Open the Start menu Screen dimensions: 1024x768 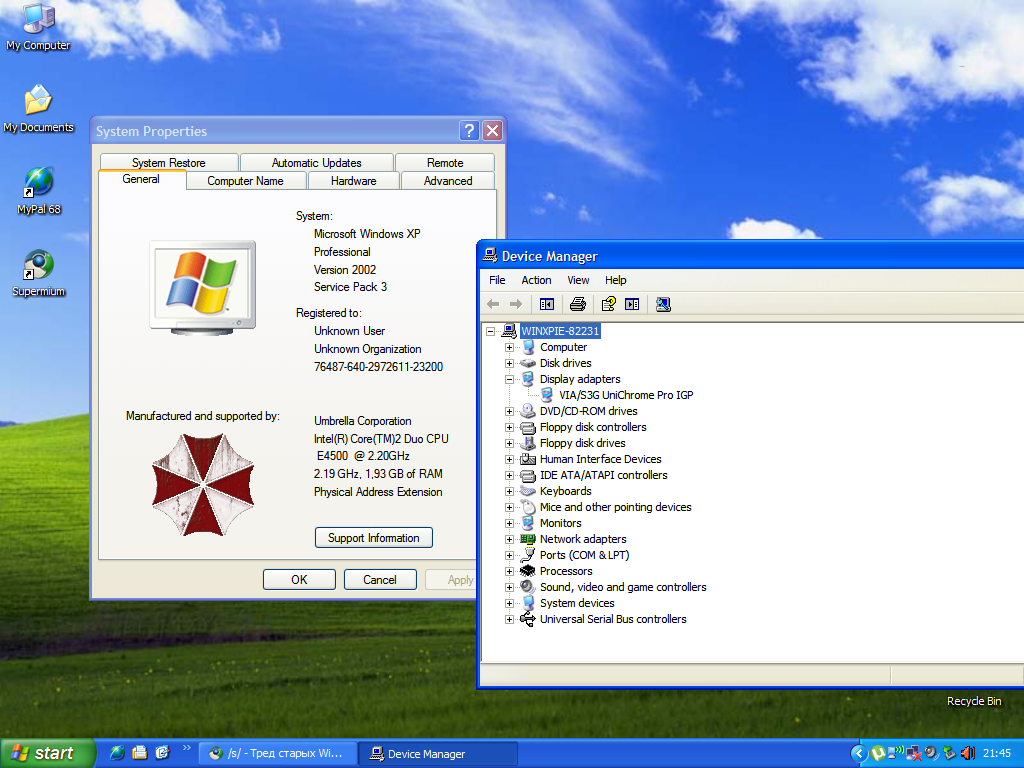[x=47, y=754]
